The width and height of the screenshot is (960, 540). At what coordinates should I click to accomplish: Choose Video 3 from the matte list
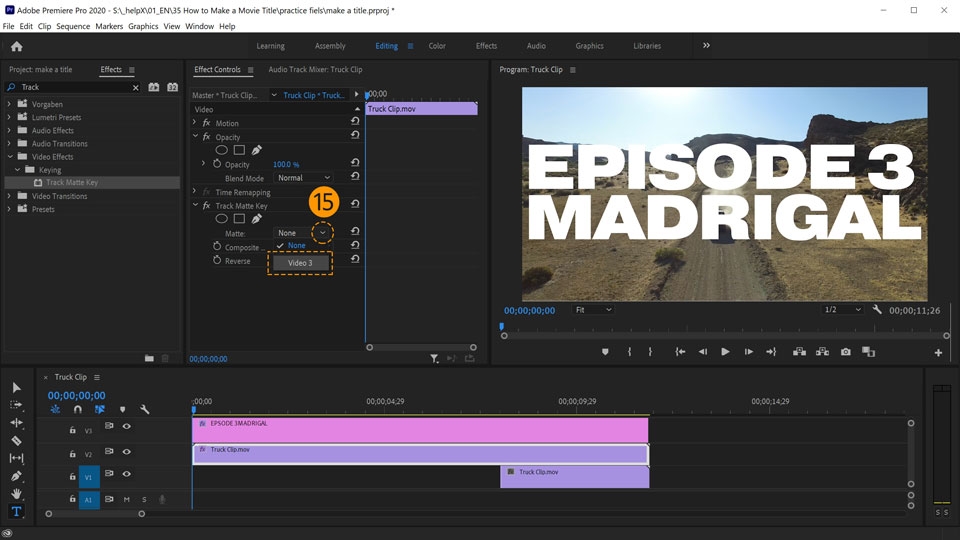point(300,263)
